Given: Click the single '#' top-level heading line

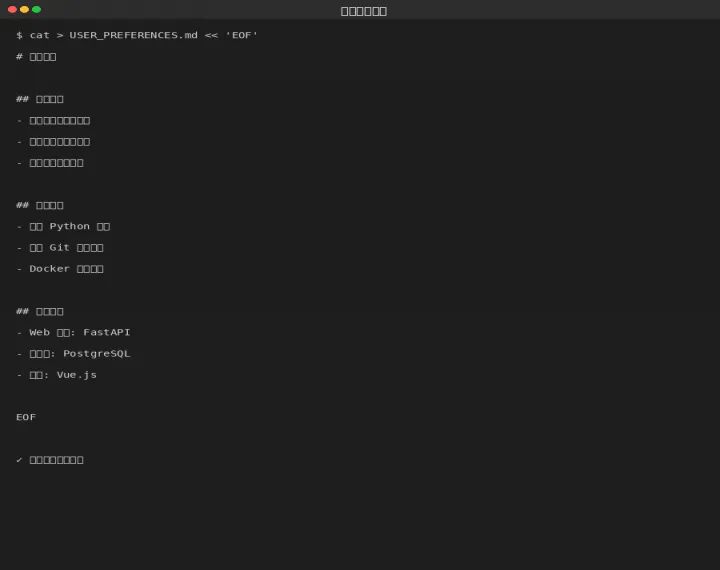Looking at the screenshot, I should pos(36,57).
